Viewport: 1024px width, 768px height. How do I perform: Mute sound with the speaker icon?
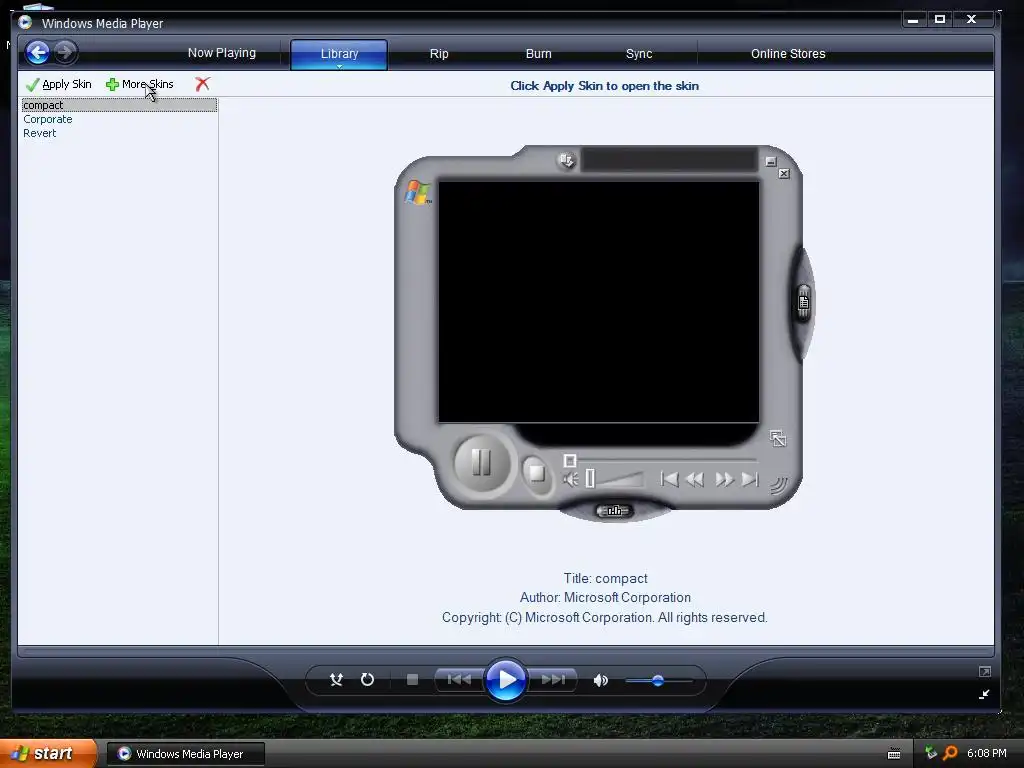(600, 680)
